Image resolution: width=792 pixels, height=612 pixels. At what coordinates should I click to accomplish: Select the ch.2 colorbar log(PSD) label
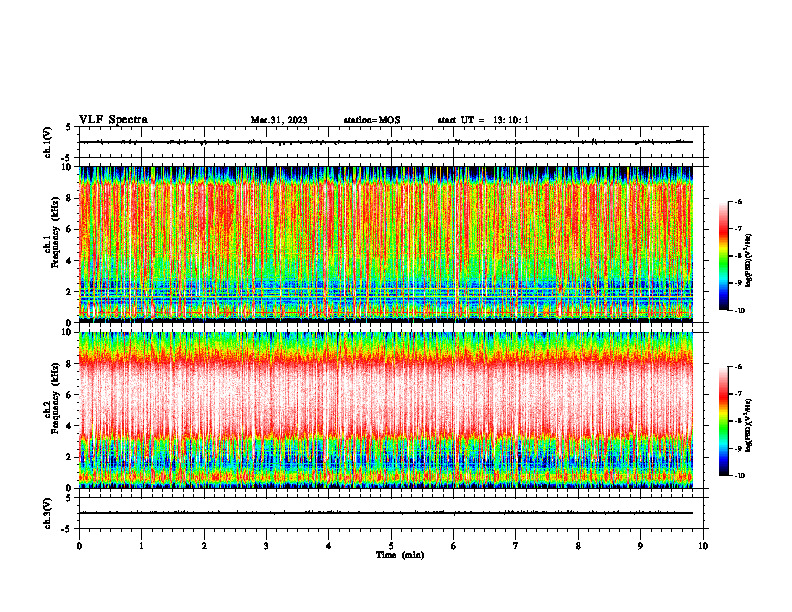[749, 427]
